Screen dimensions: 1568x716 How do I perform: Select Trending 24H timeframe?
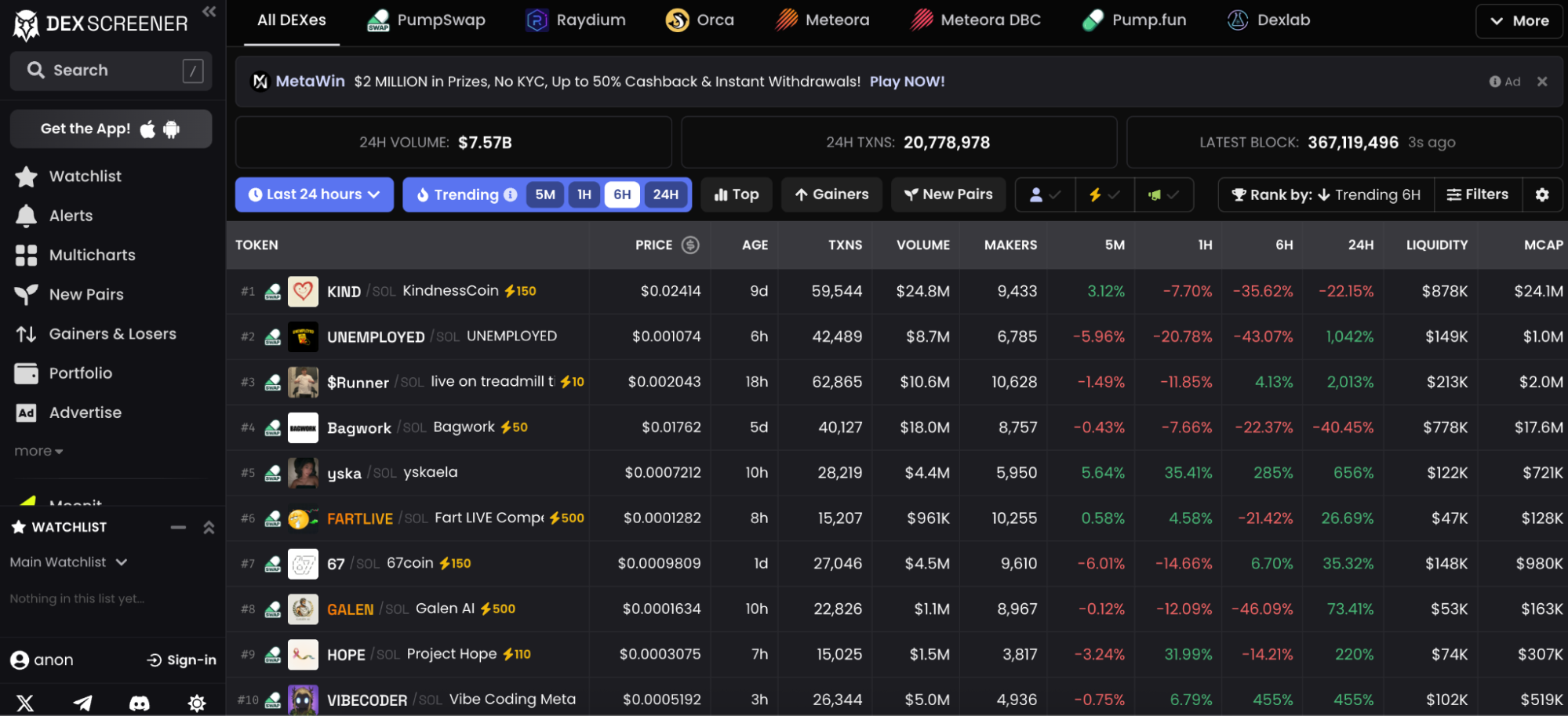pos(666,194)
